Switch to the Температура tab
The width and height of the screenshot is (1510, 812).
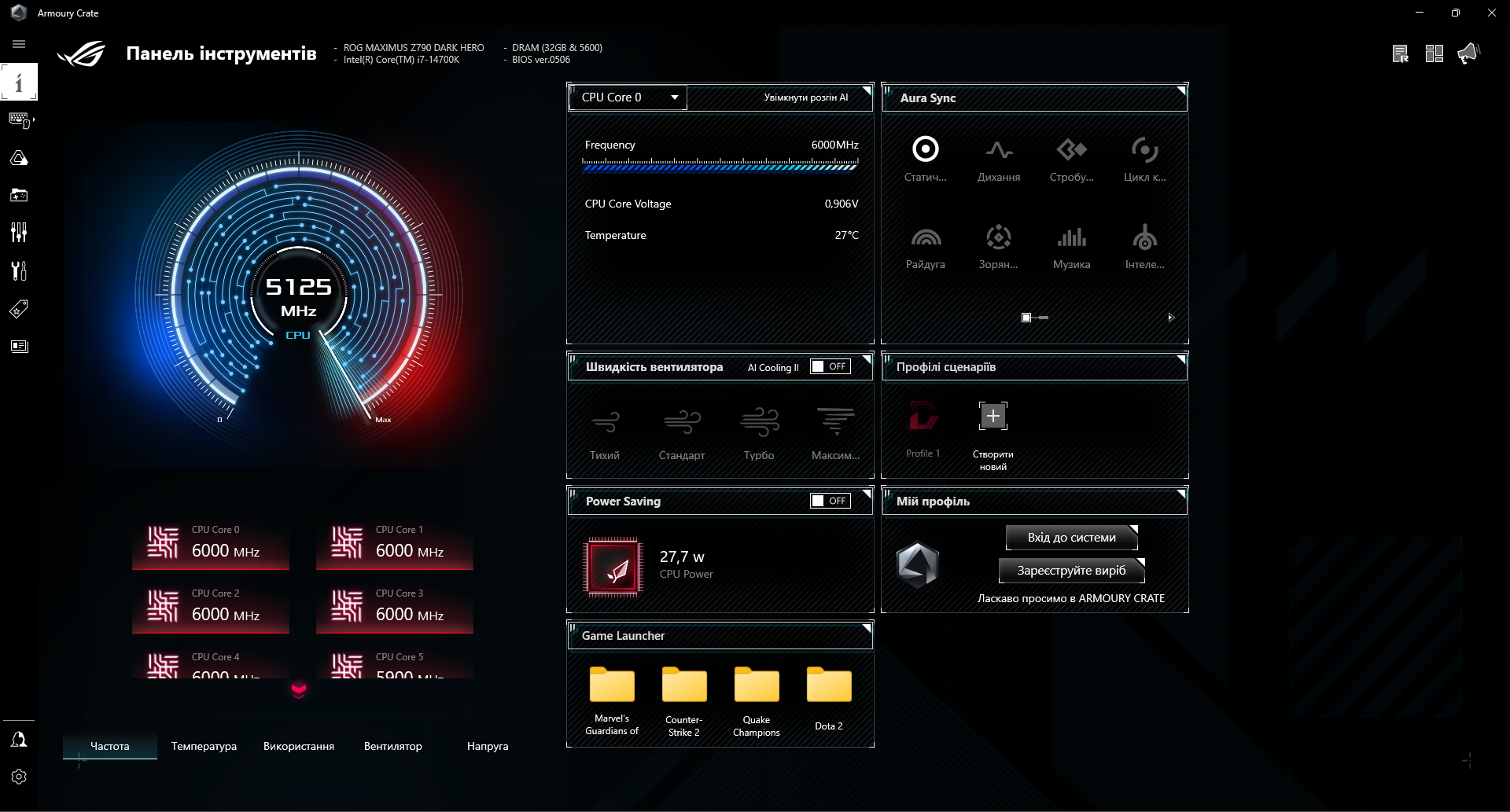pos(204,746)
